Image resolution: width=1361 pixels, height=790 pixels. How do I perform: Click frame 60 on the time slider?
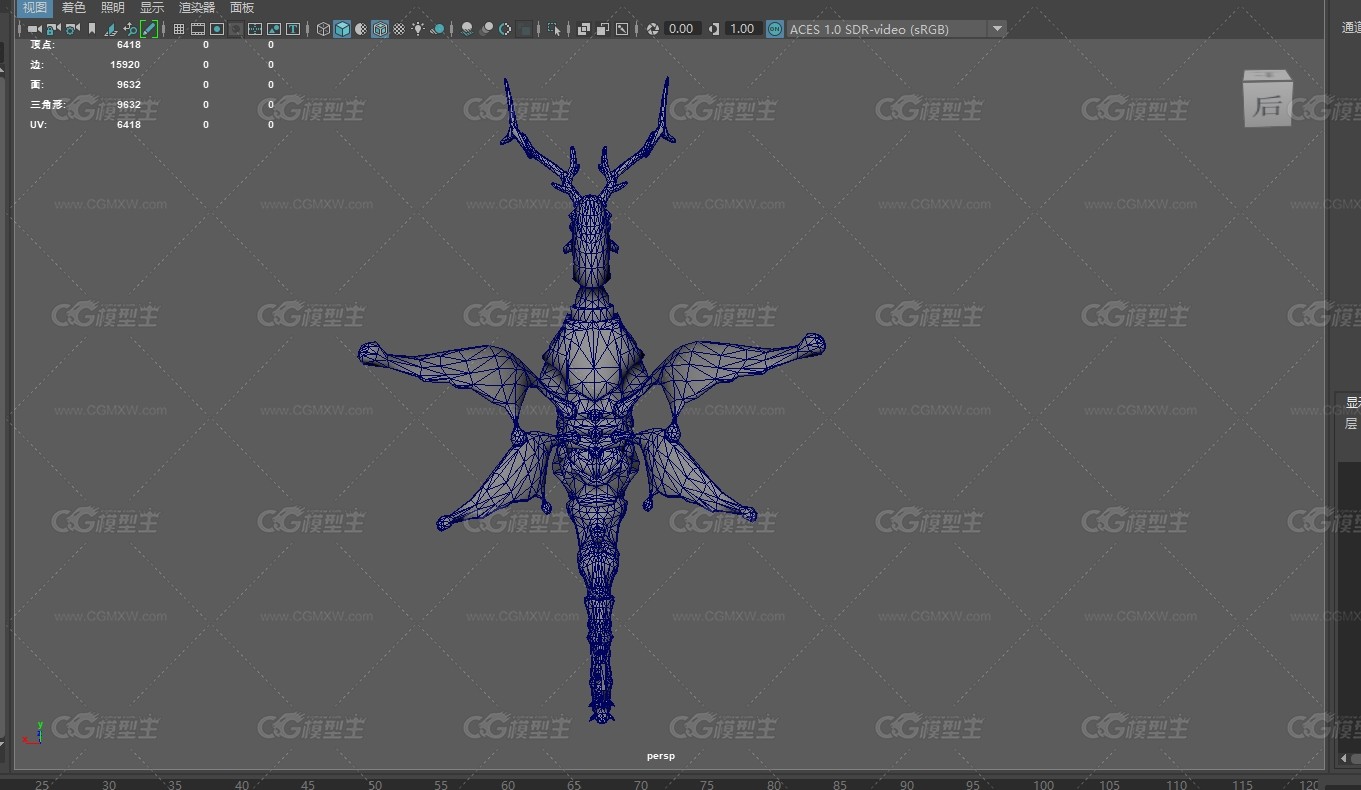508,785
